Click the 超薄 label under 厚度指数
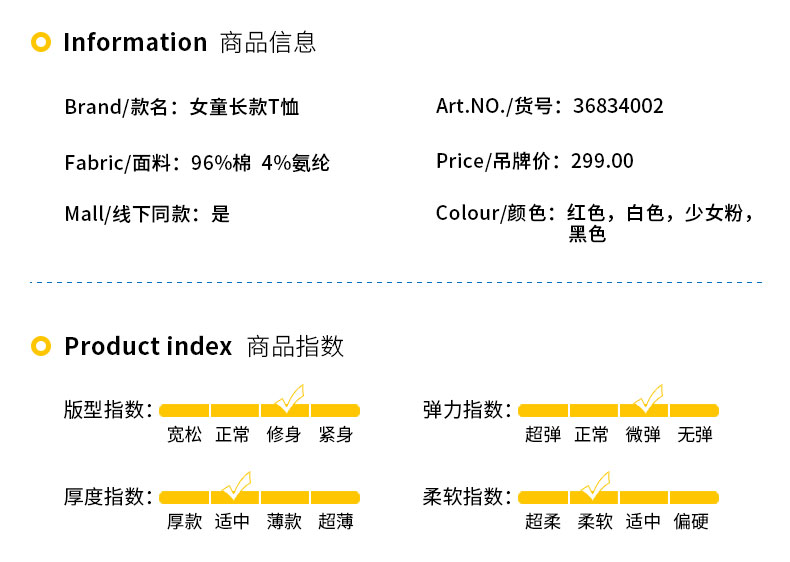 pyautogui.click(x=335, y=522)
